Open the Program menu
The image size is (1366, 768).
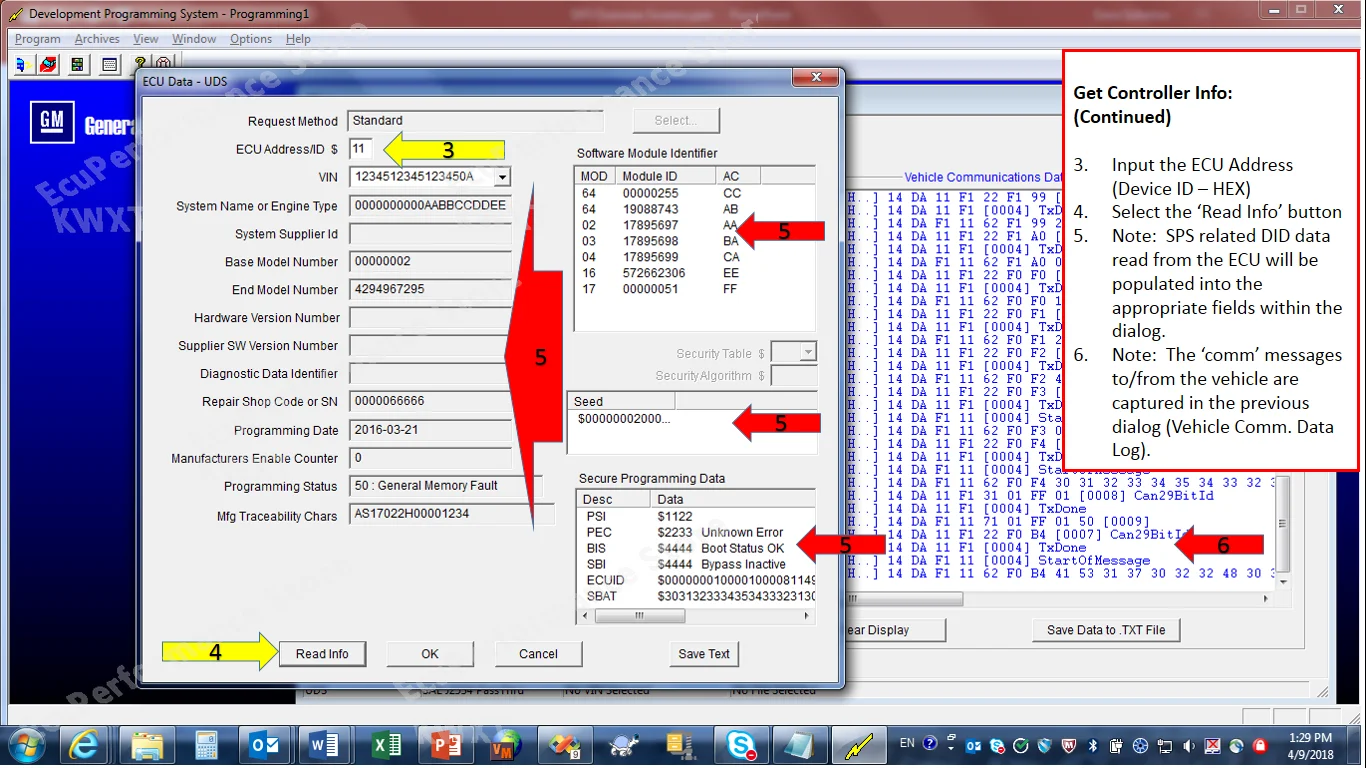click(38, 39)
